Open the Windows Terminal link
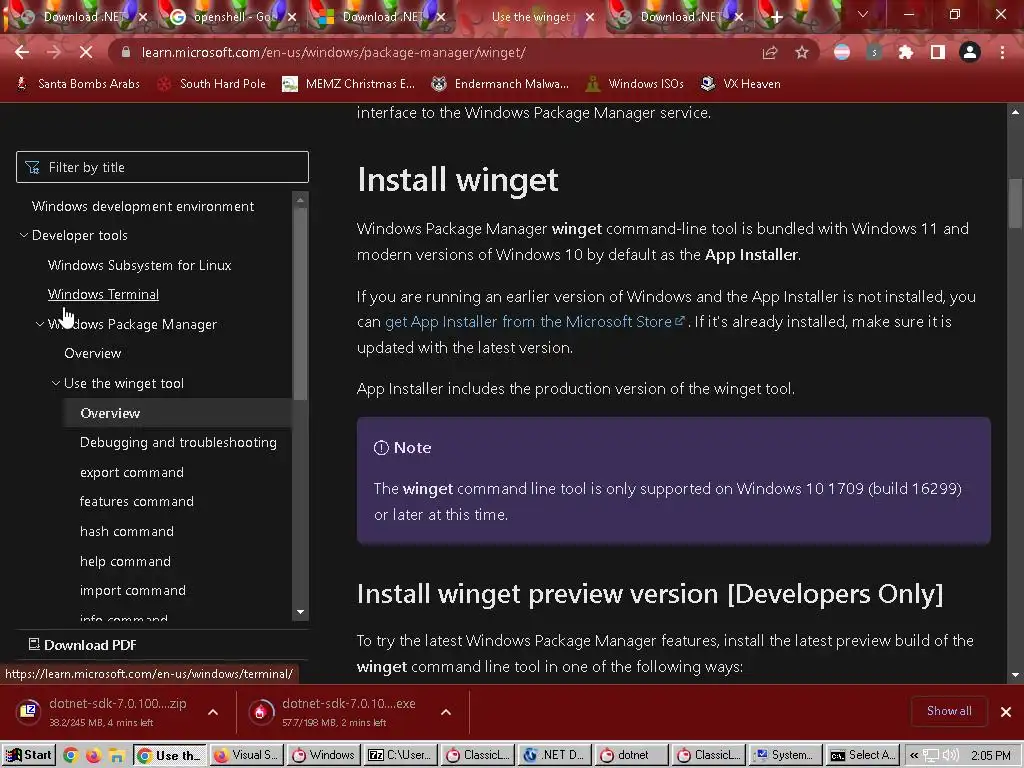1024x768 pixels. click(x=103, y=295)
